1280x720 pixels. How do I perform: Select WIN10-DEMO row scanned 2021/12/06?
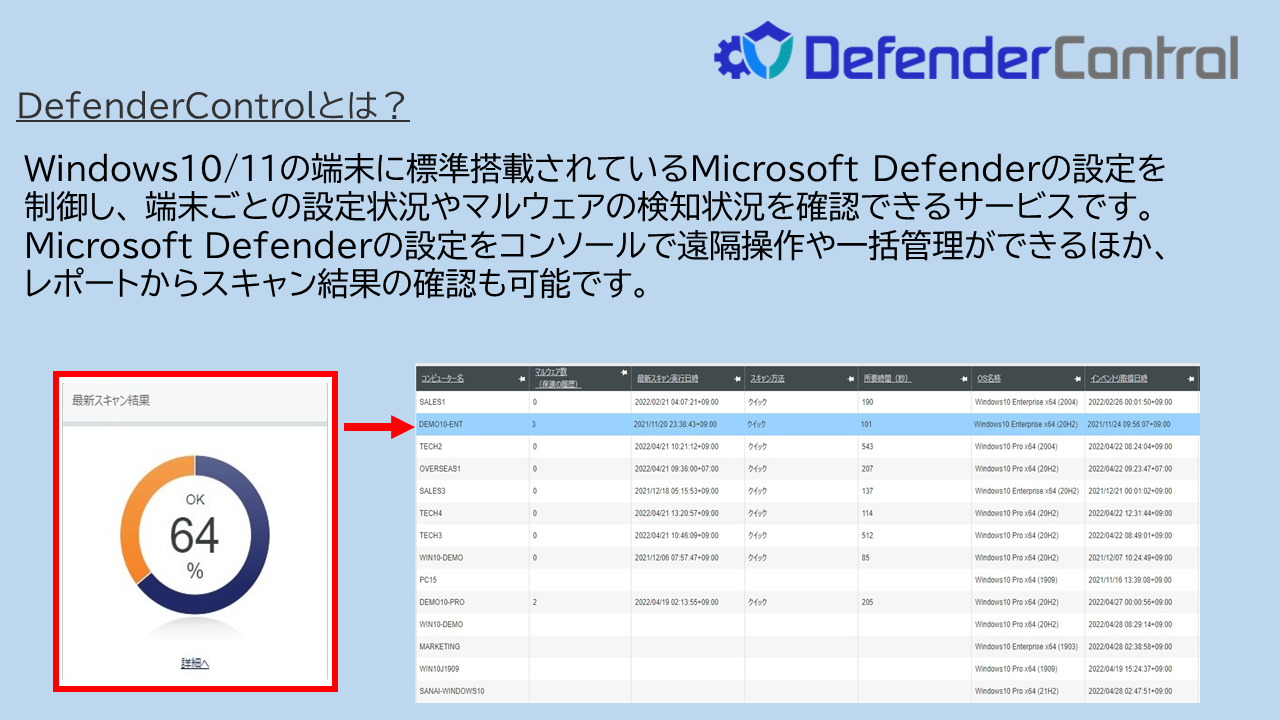[x=807, y=557]
